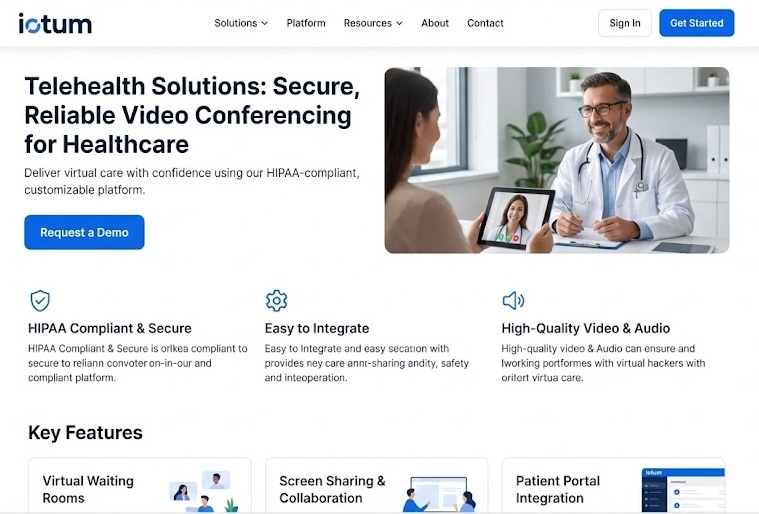Click the Request a Demo button
This screenshot has height=514, width=759.
84,232
